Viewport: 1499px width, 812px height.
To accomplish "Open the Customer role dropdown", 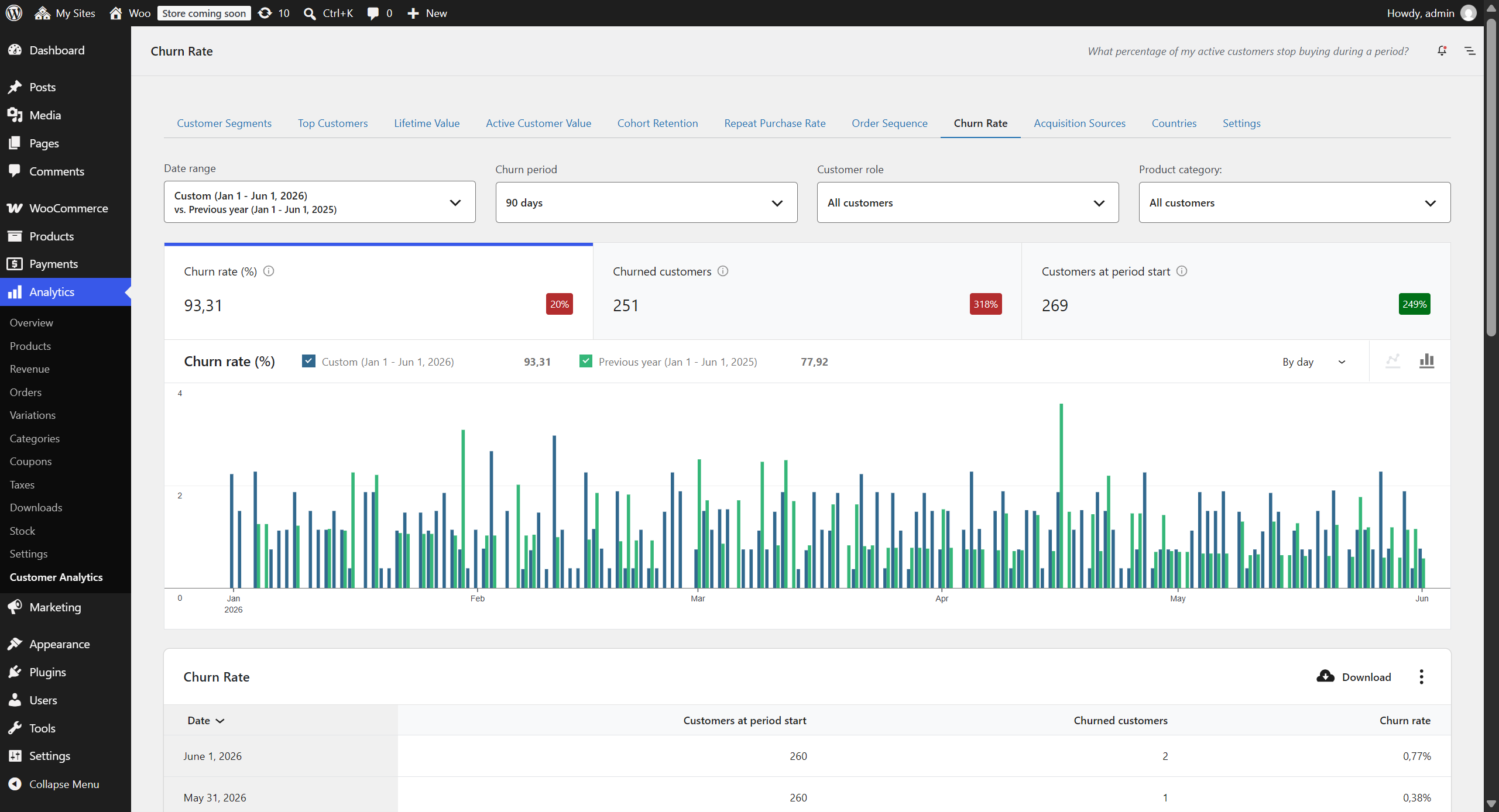I will [968, 202].
